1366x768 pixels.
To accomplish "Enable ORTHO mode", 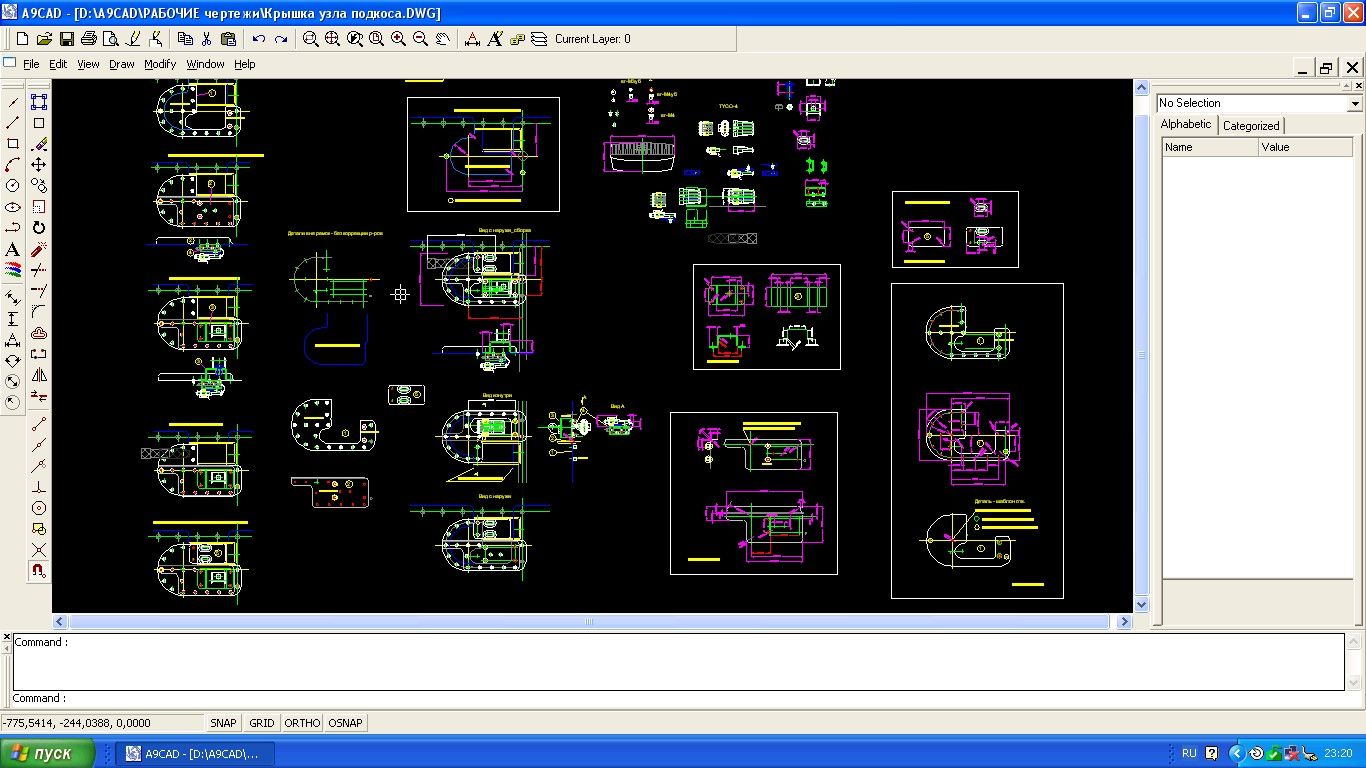I will click(x=302, y=723).
